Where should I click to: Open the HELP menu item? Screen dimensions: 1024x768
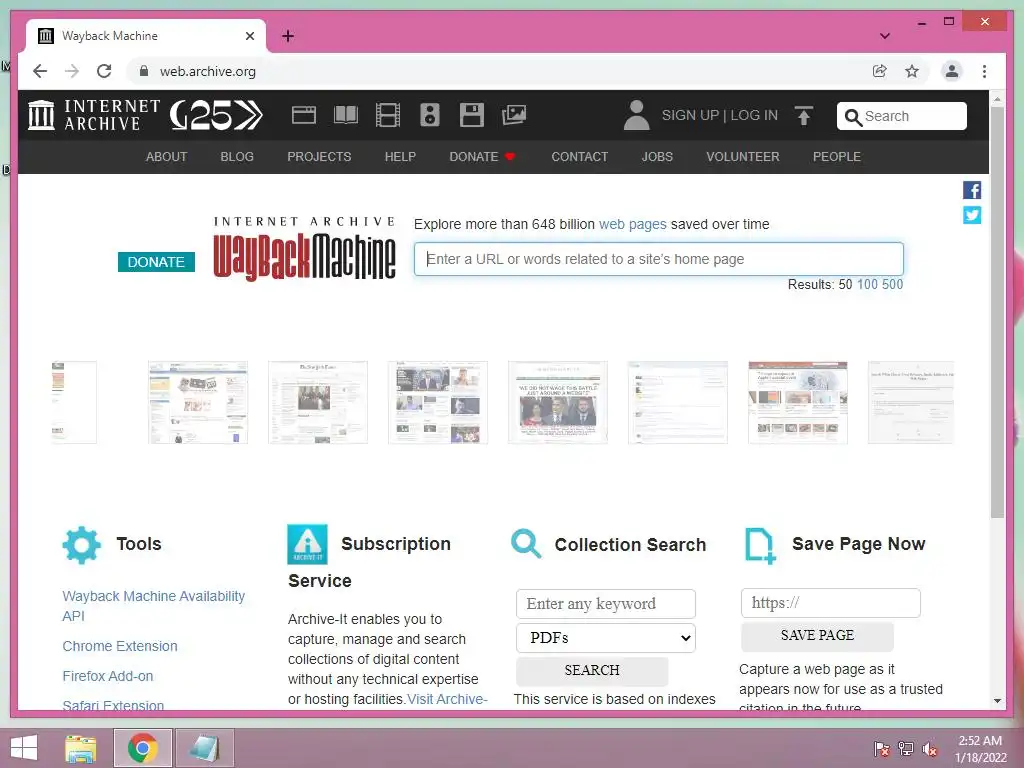coord(400,157)
